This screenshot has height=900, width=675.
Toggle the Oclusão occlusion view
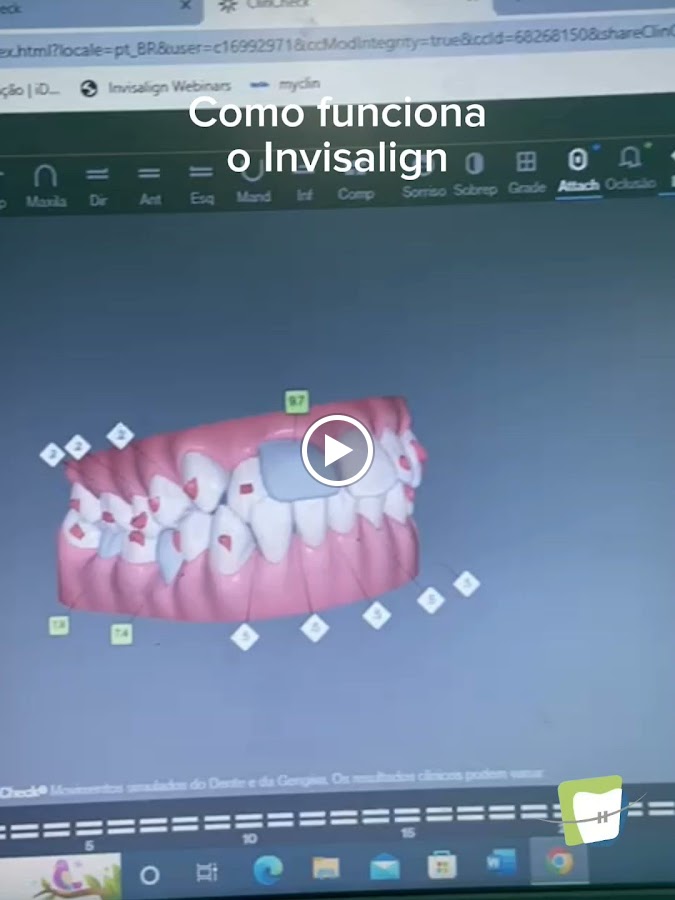click(630, 168)
